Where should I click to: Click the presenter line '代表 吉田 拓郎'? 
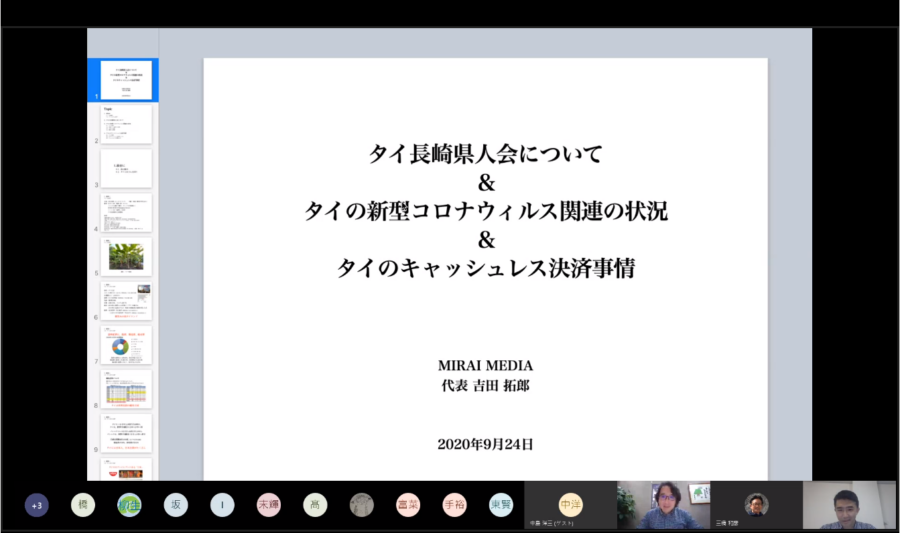tap(486, 386)
